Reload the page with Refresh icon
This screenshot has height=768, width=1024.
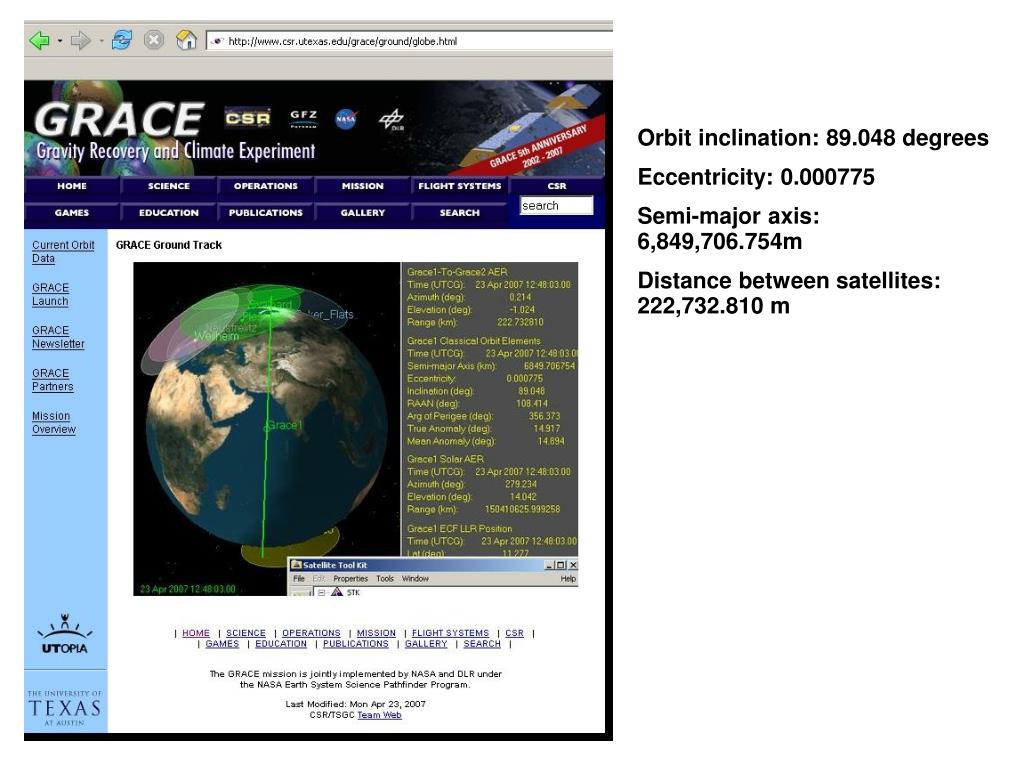121,40
